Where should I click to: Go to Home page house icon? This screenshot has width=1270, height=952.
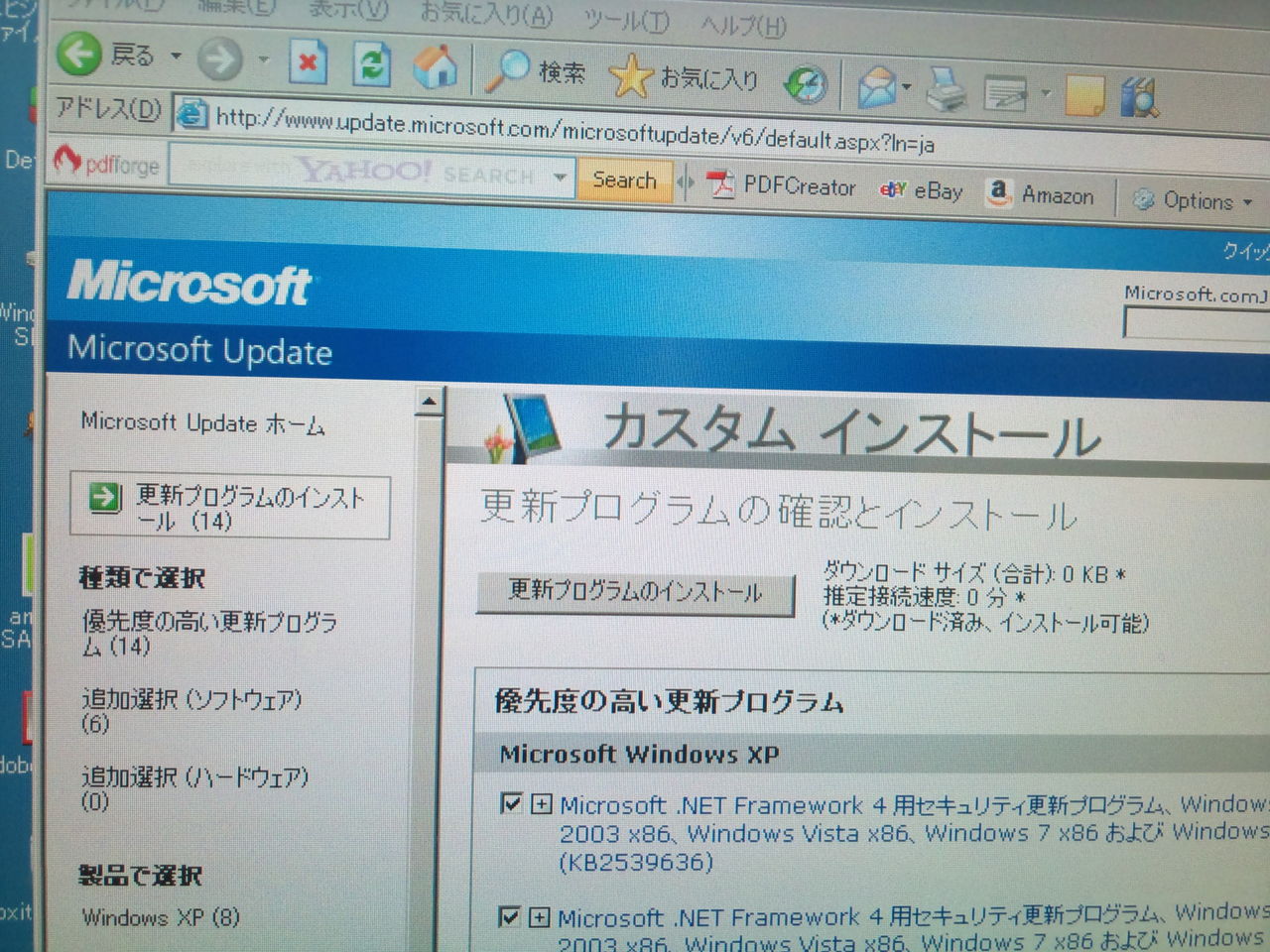point(435,67)
